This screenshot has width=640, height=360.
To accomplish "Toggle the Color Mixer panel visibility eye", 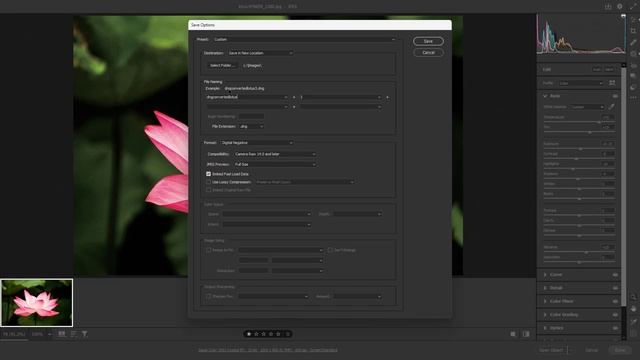I will (615, 301).
